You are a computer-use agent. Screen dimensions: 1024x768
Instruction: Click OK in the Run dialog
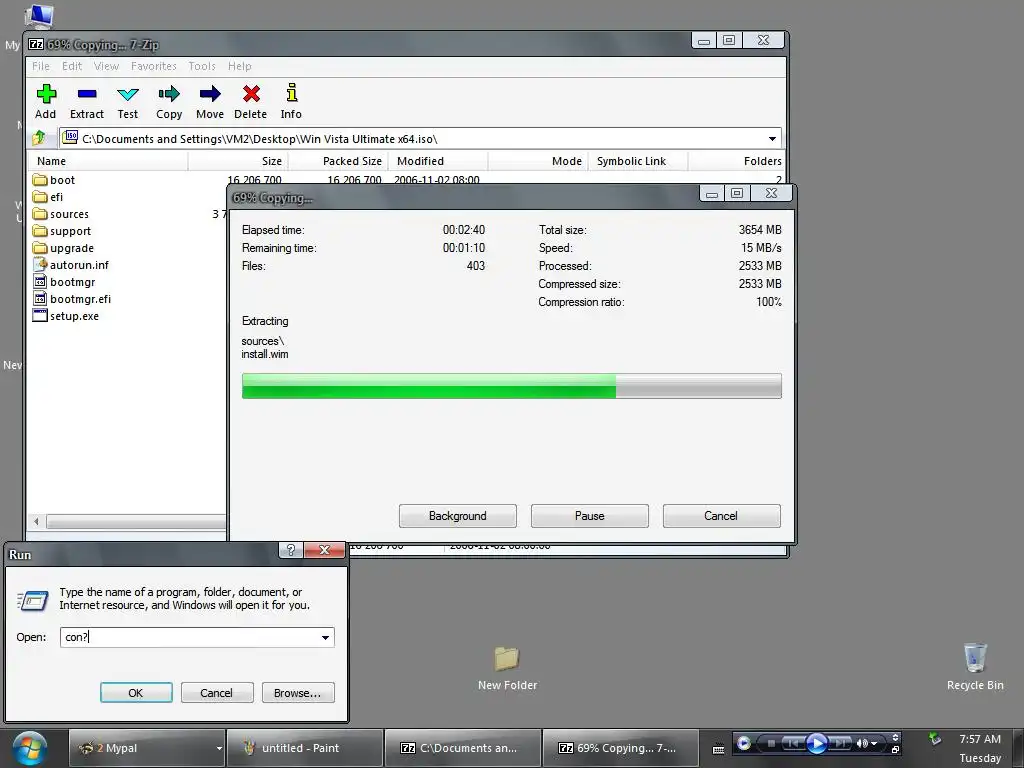[x=136, y=693]
